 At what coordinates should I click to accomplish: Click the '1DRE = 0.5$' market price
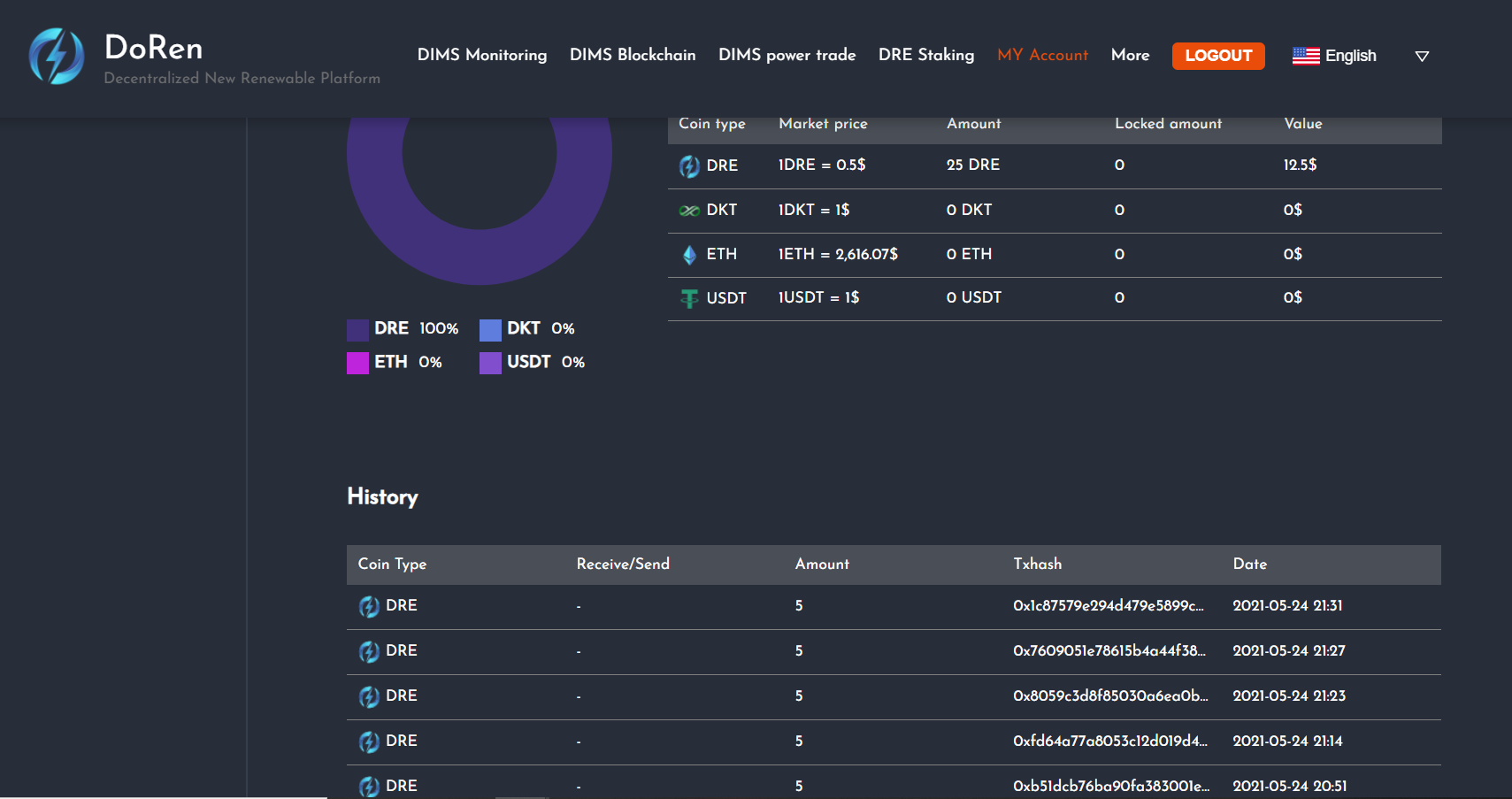822,165
